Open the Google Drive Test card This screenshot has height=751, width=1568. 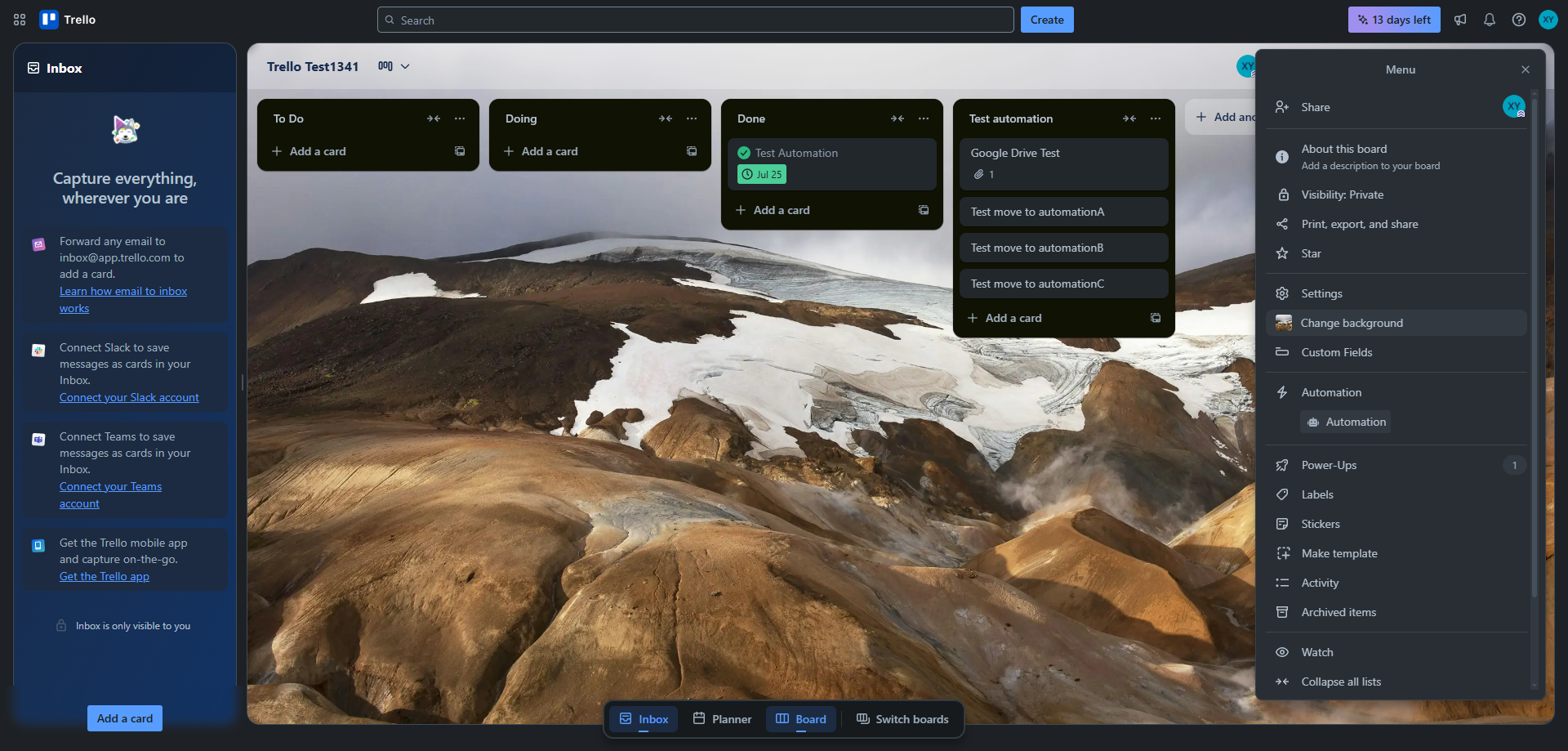[1063, 163]
